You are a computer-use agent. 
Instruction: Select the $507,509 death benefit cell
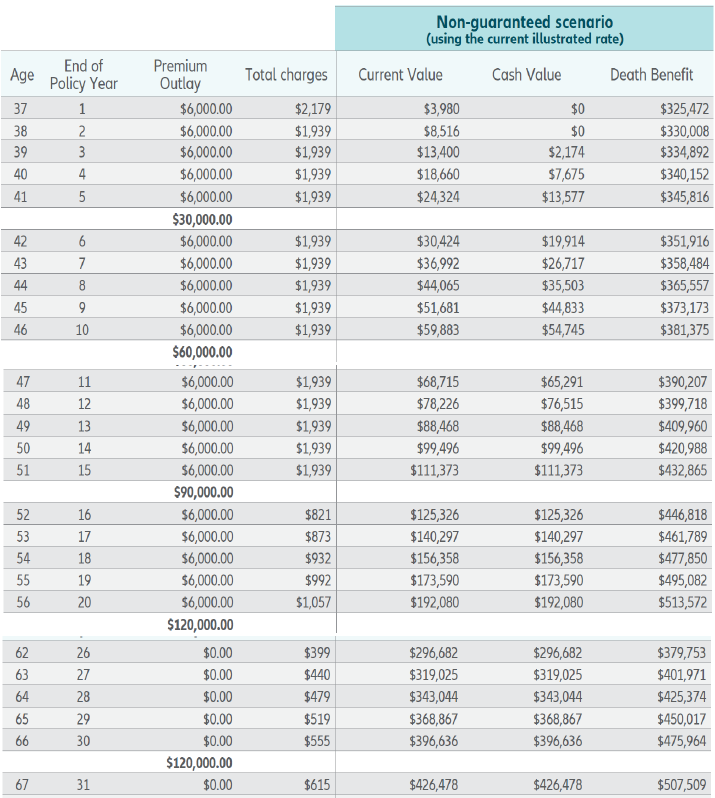(681, 785)
